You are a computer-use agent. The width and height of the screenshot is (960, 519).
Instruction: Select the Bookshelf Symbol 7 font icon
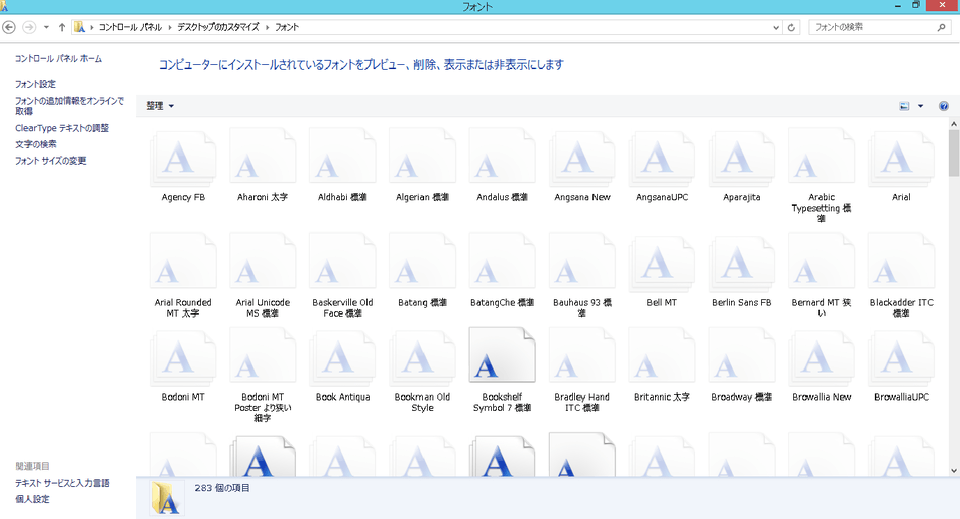pos(501,357)
